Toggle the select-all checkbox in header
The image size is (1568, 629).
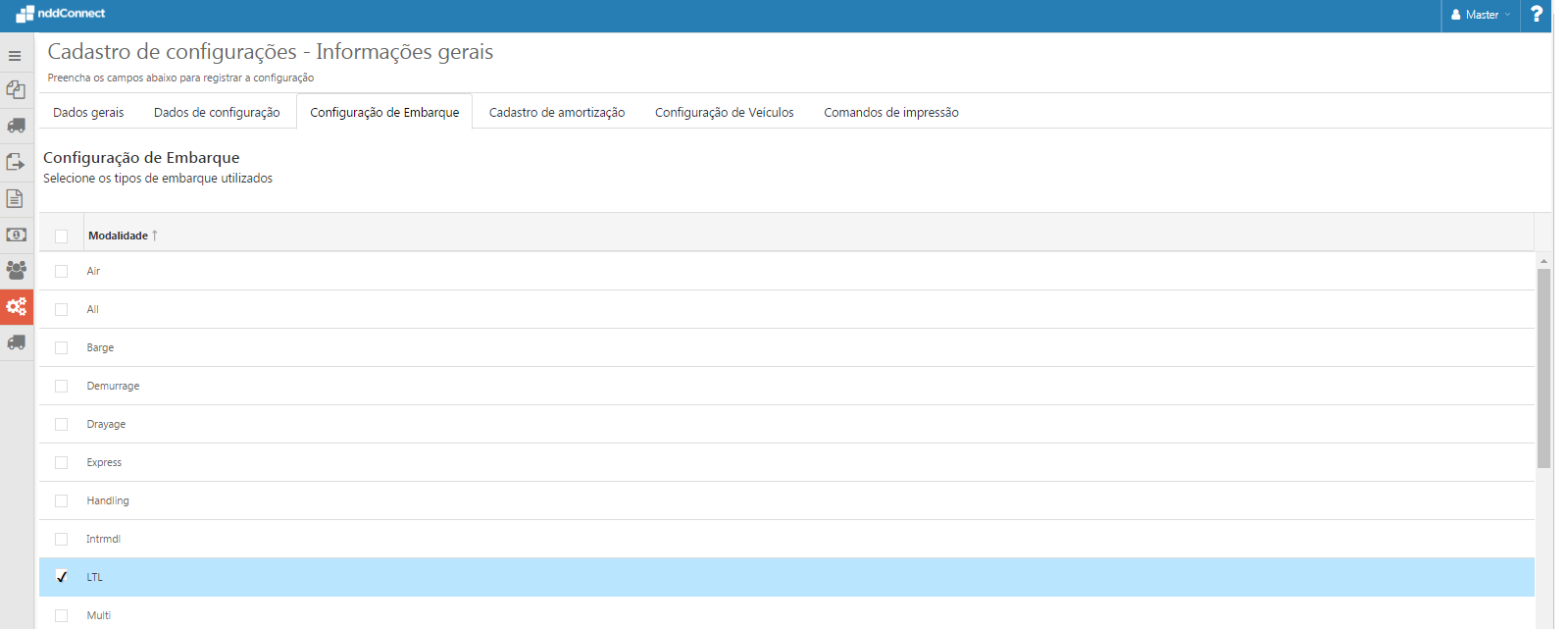(62, 236)
